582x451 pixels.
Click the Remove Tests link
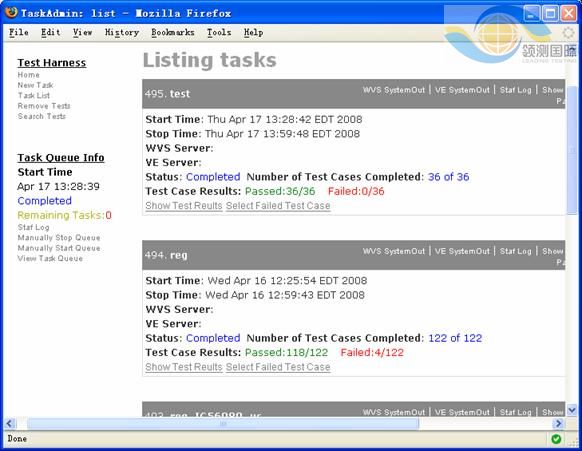pyautogui.click(x=44, y=106)
